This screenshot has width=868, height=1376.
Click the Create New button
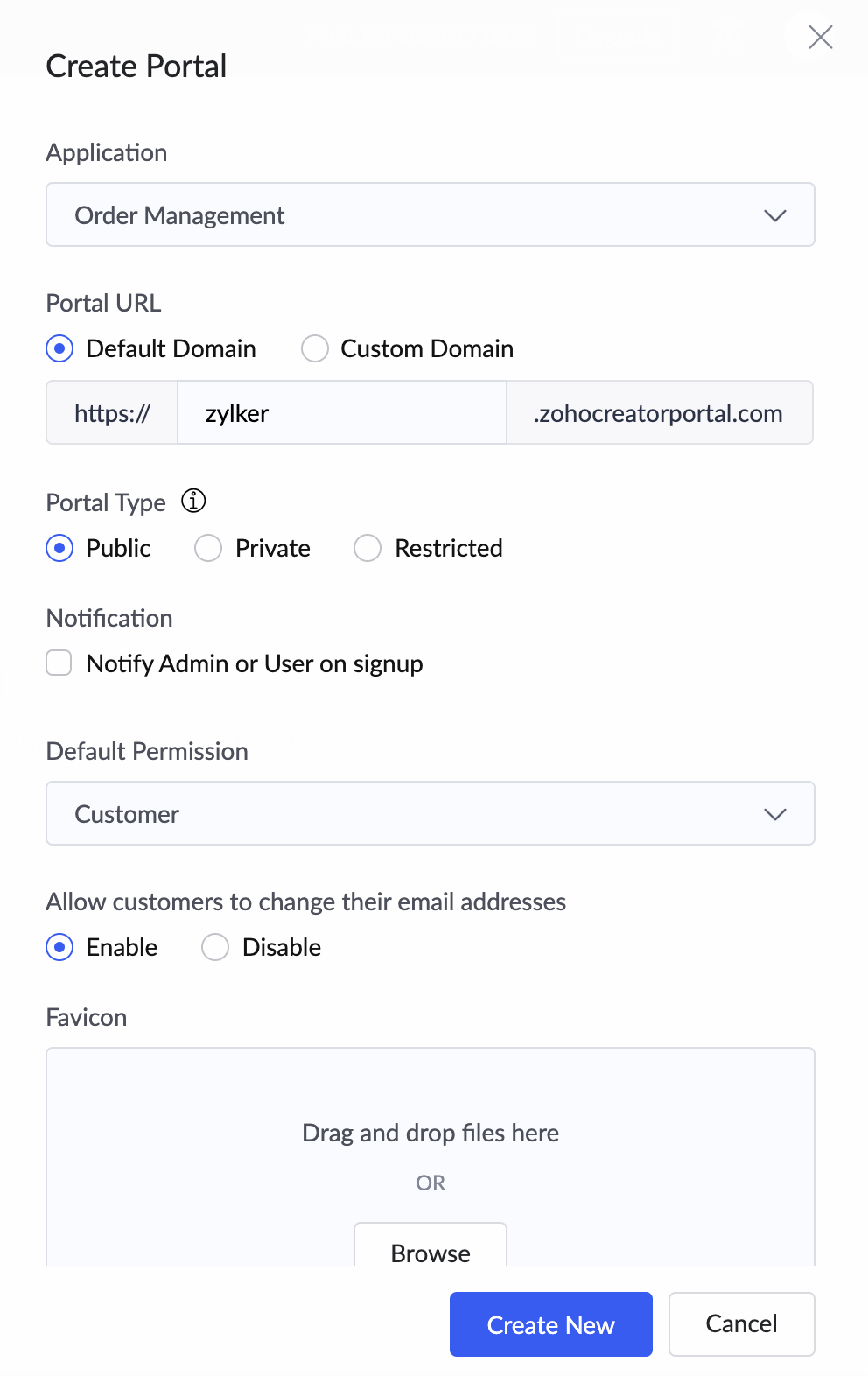551,1324
